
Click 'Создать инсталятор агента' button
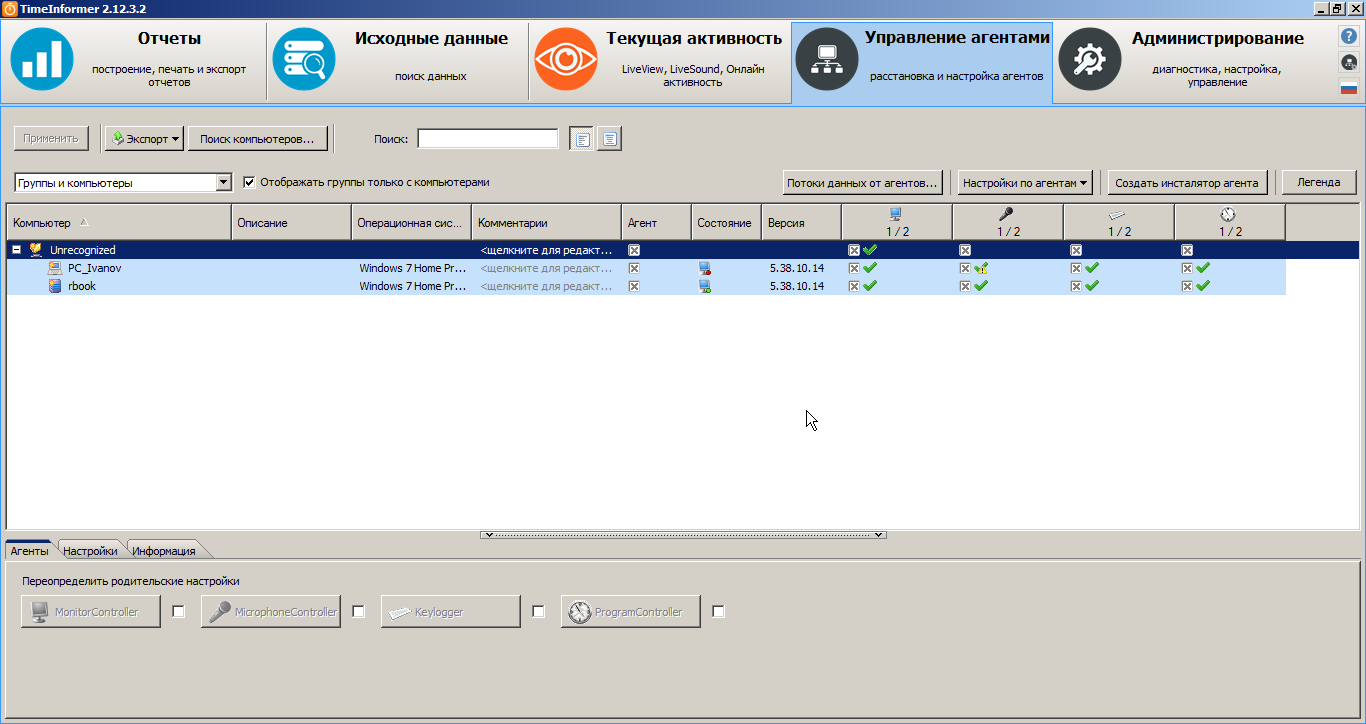[1188, 183]
